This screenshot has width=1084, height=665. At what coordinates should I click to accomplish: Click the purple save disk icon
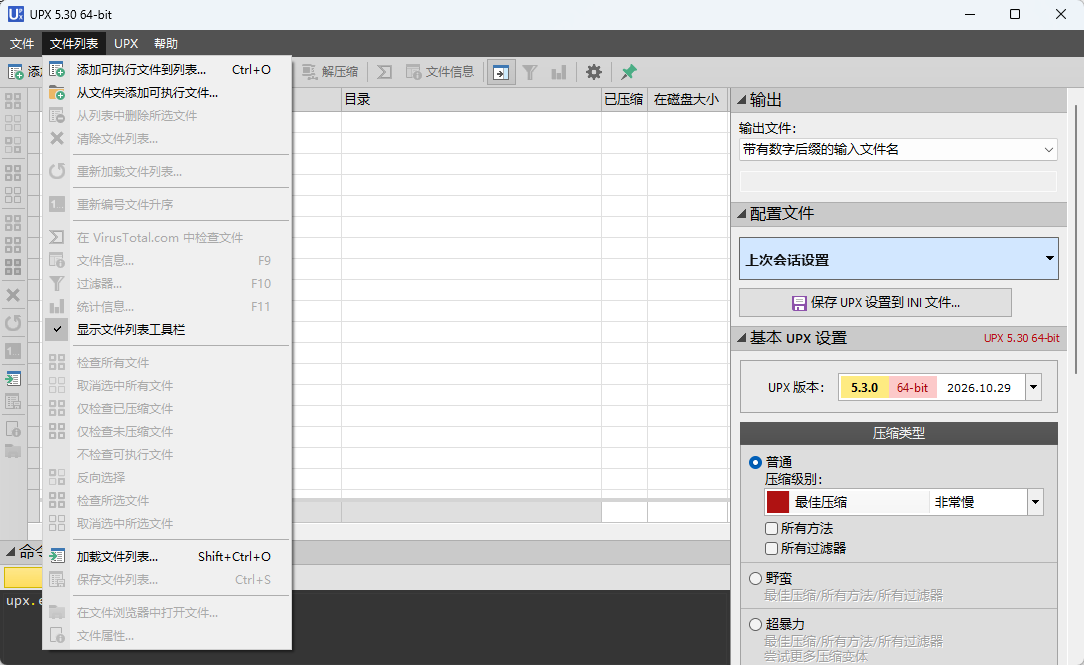pyautogui.click(x=799, y=303)
